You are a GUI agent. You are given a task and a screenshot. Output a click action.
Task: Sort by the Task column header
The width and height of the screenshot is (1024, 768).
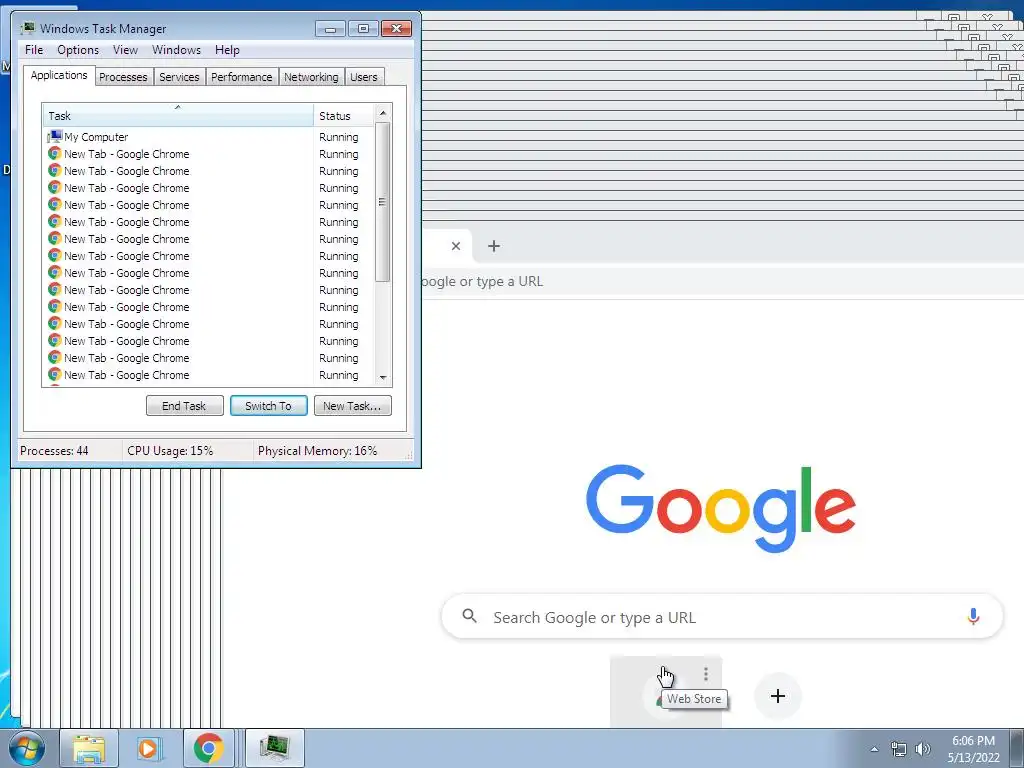click(x=178, y=116)
